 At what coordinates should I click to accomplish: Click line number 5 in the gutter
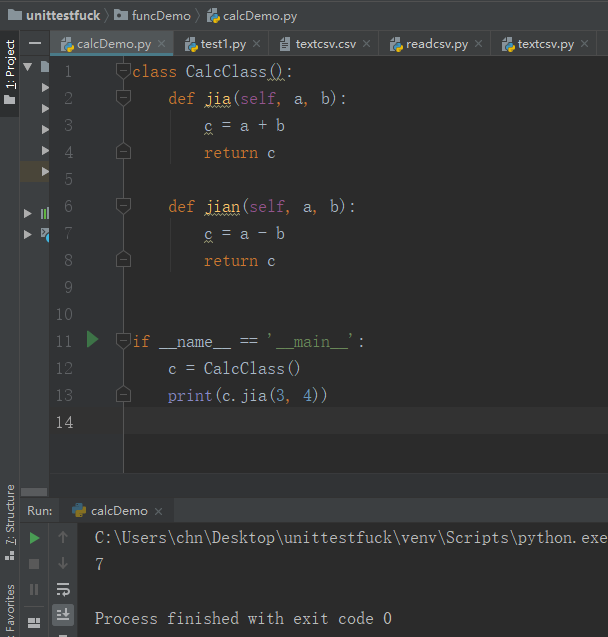tap(68, 179)
